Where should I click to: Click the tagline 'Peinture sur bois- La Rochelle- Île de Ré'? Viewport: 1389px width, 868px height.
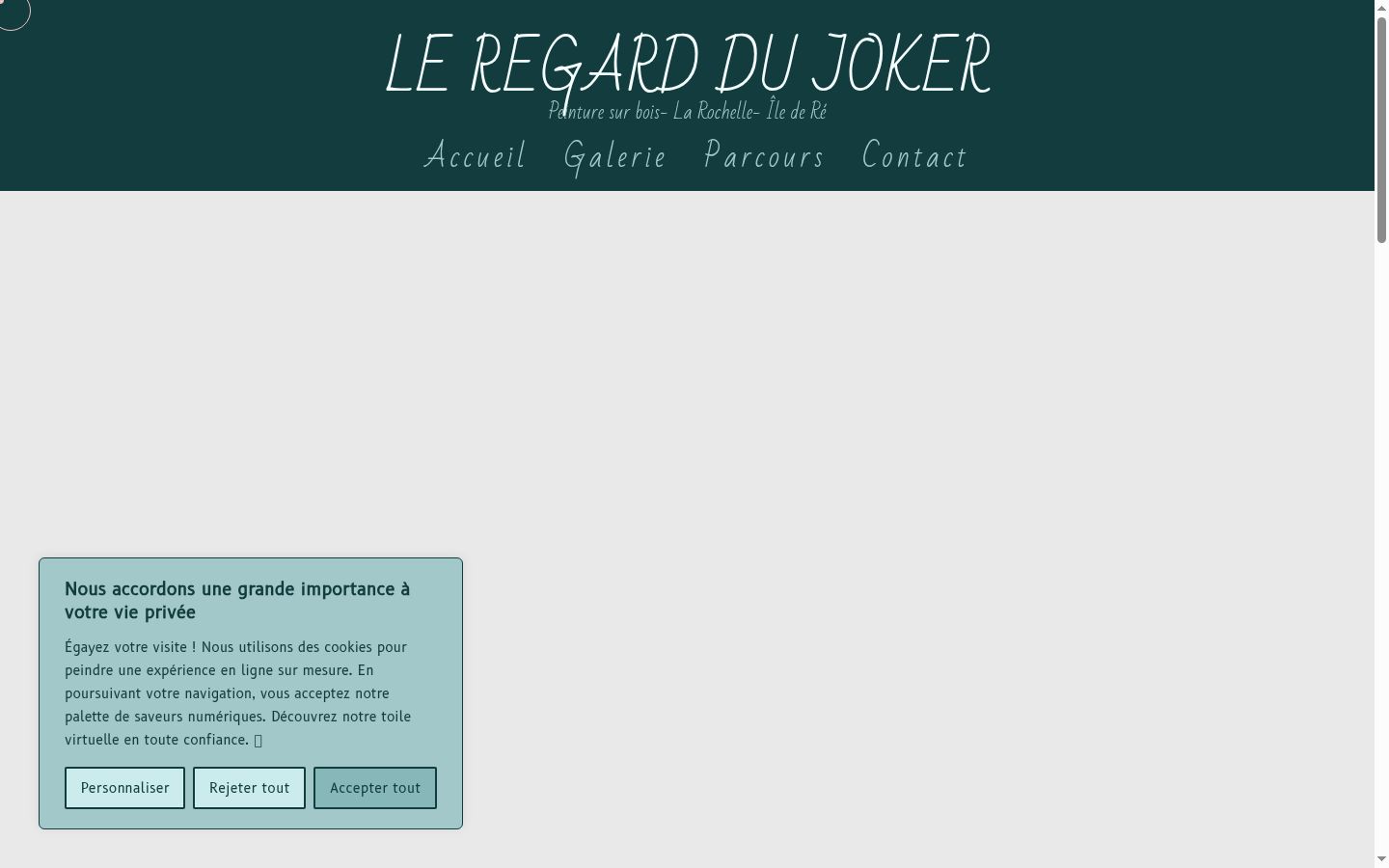(688, 112)
